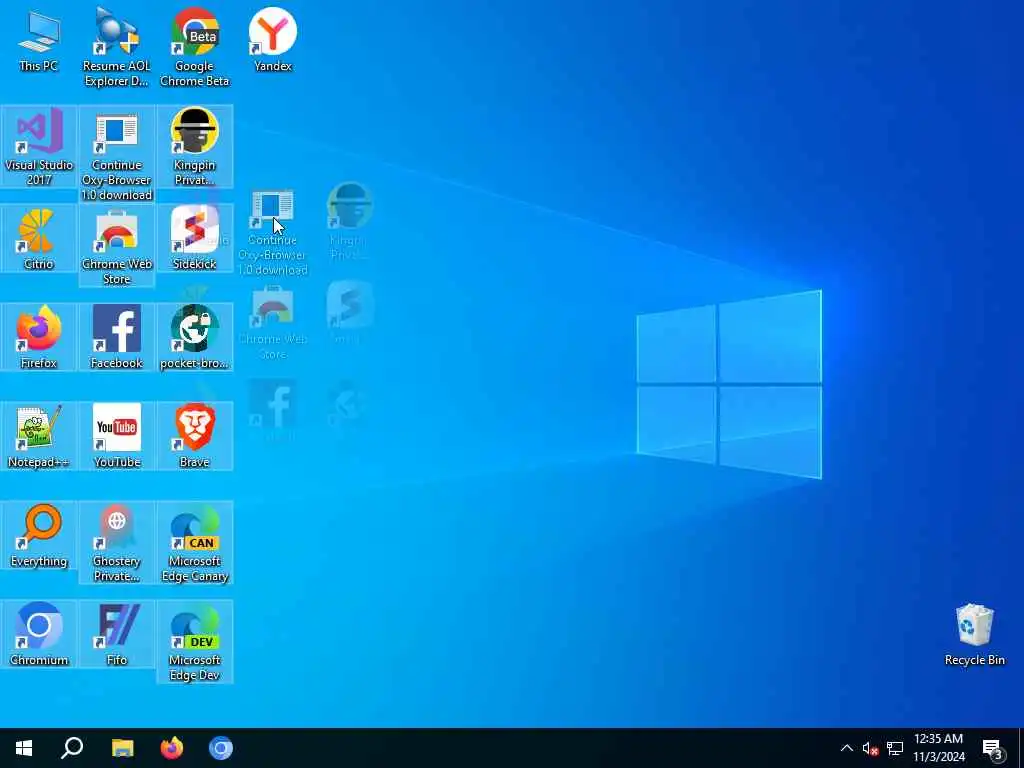Select the Yandex browser shortcut
Screen dimensions: 1024x768
click(x=272, y=40)
